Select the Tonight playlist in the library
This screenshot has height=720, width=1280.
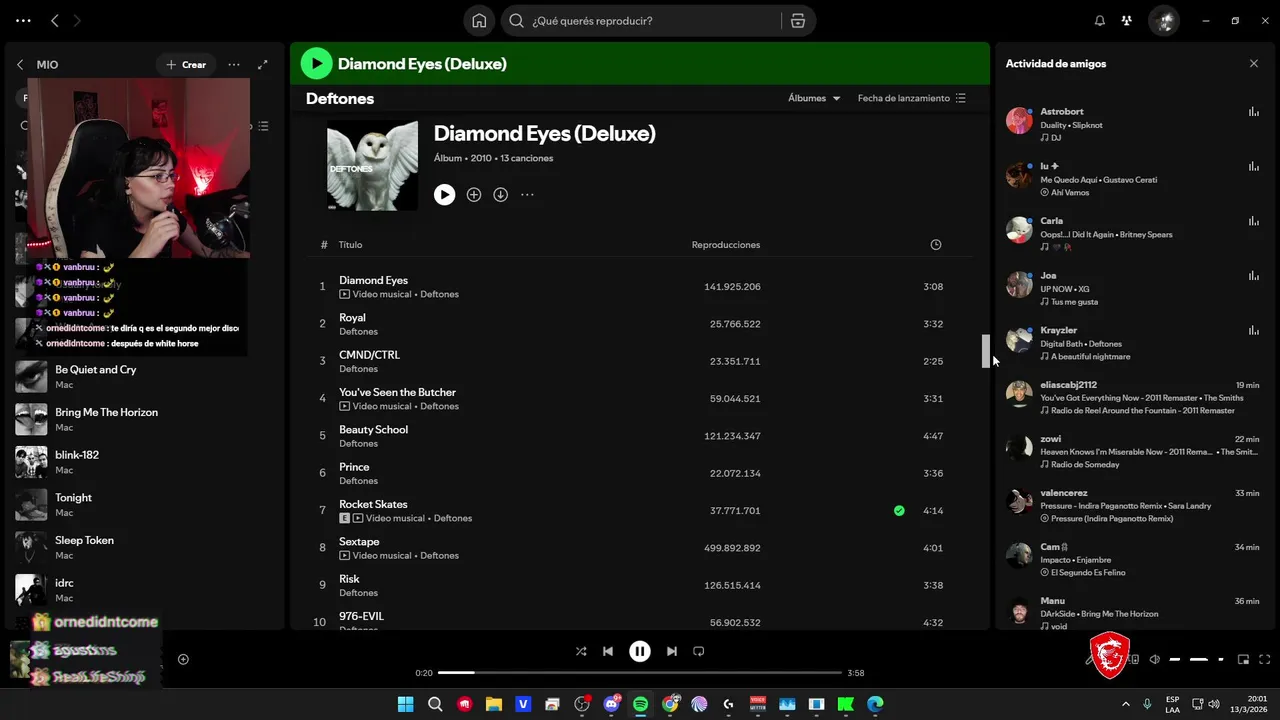[144, 505]
